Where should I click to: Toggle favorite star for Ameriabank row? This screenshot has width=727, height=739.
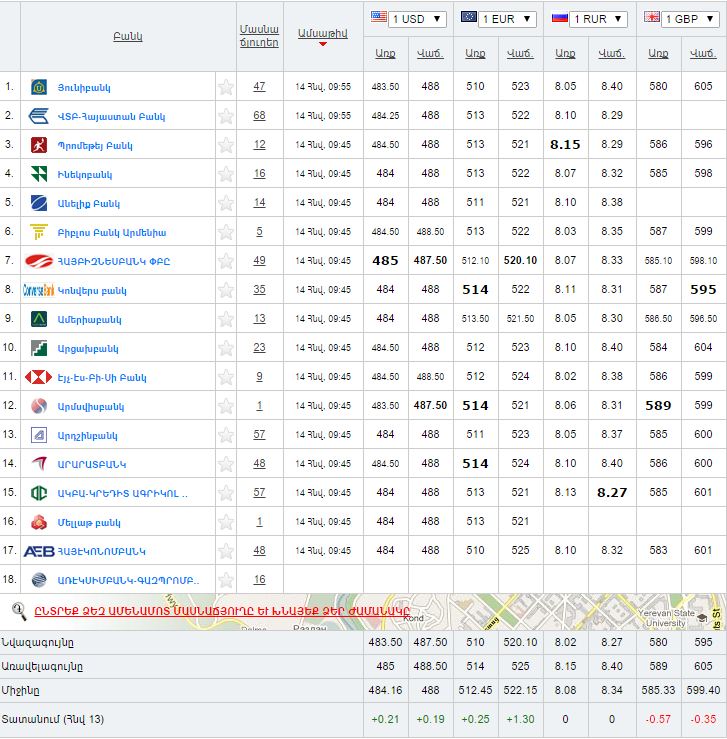pyautogui.click(x=226, y=319)
